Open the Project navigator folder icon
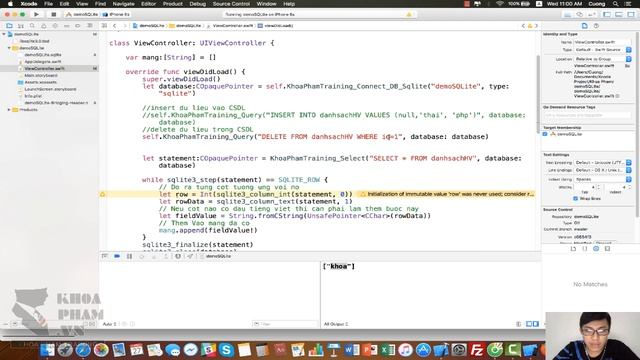Viewport: 640px width, 360px height. [x=9, y=26]
